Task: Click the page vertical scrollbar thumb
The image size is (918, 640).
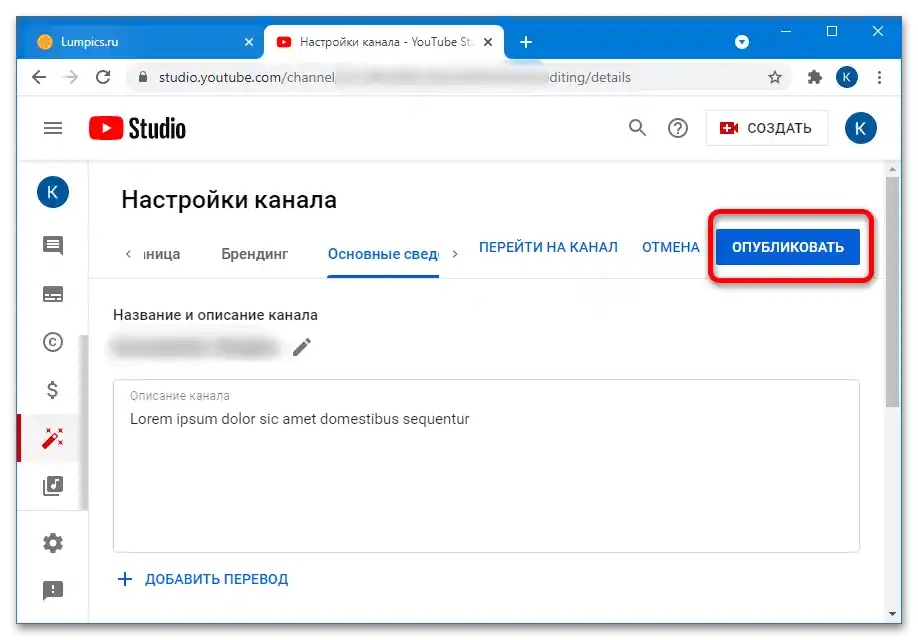Action: (x=892, y=292)
